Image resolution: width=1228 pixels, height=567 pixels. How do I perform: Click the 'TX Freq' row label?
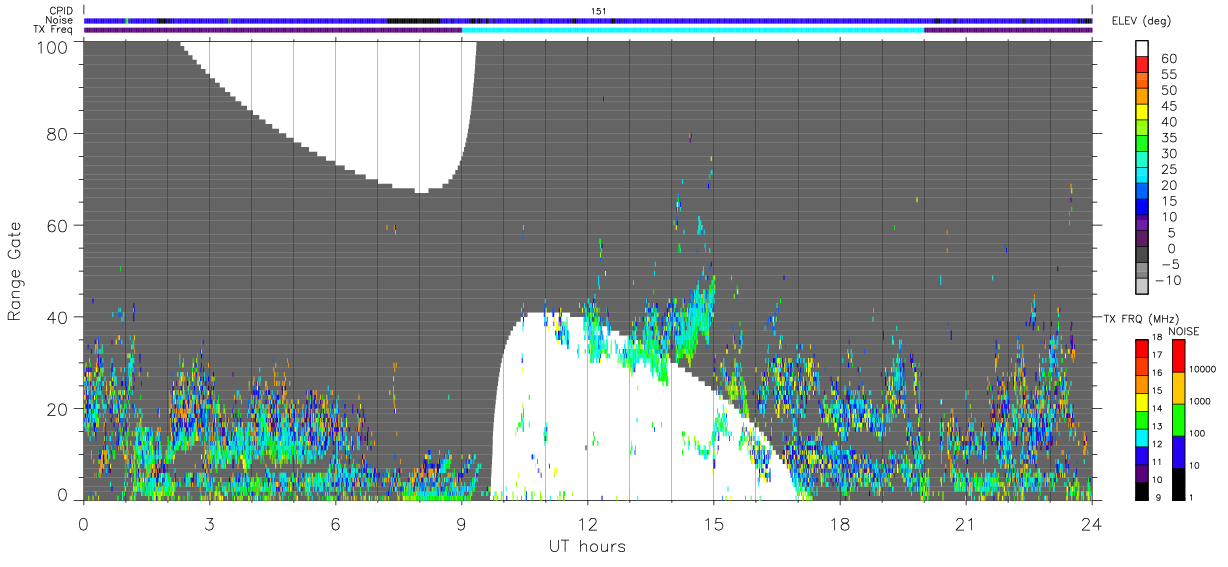54,29
